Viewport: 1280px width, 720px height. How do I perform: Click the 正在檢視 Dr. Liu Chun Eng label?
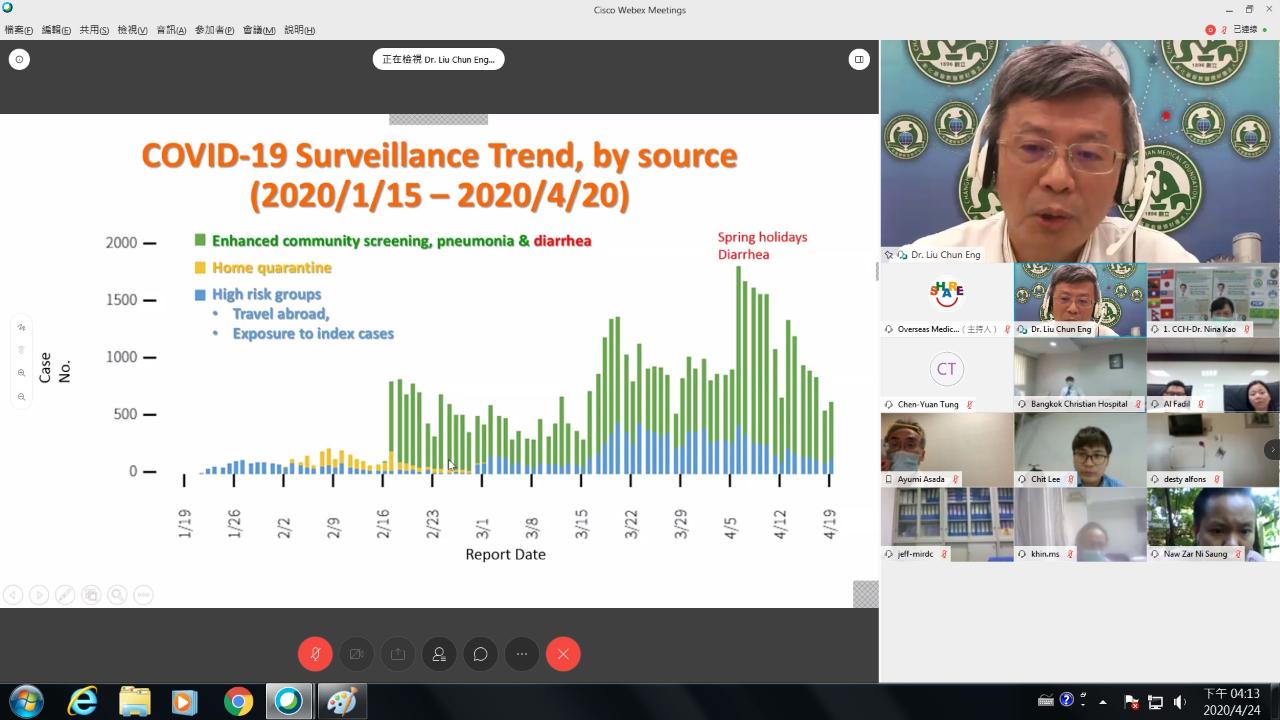coord(438,60)
